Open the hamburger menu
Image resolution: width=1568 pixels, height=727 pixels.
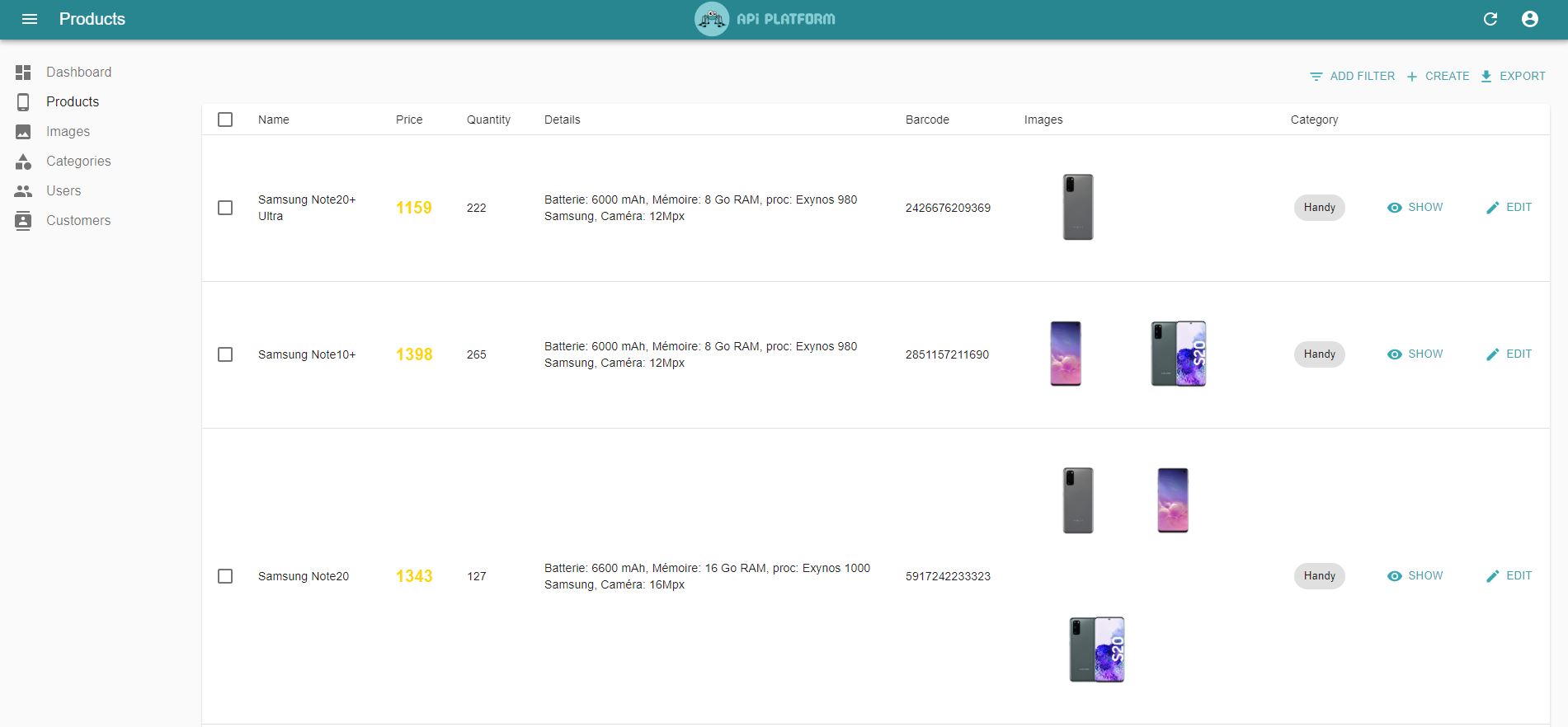[x=30, y=19]
